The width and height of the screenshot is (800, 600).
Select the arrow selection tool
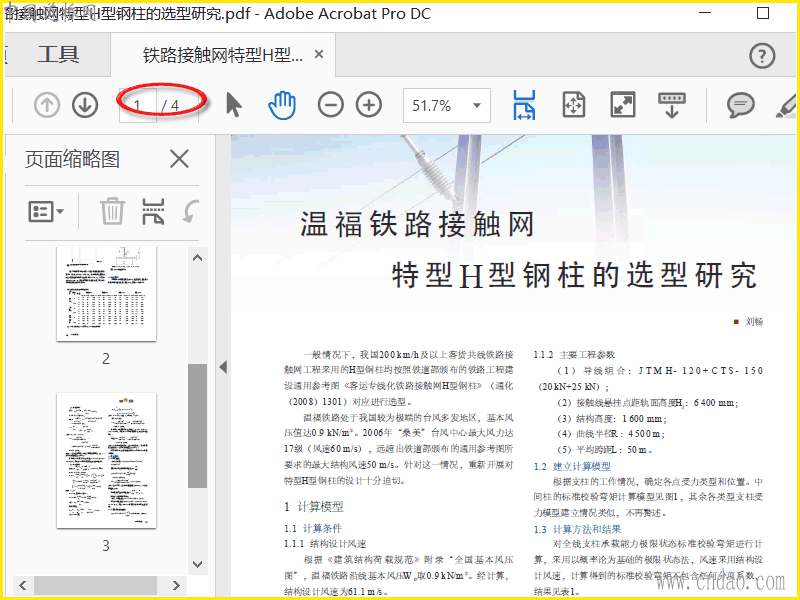tap(234, 105)
